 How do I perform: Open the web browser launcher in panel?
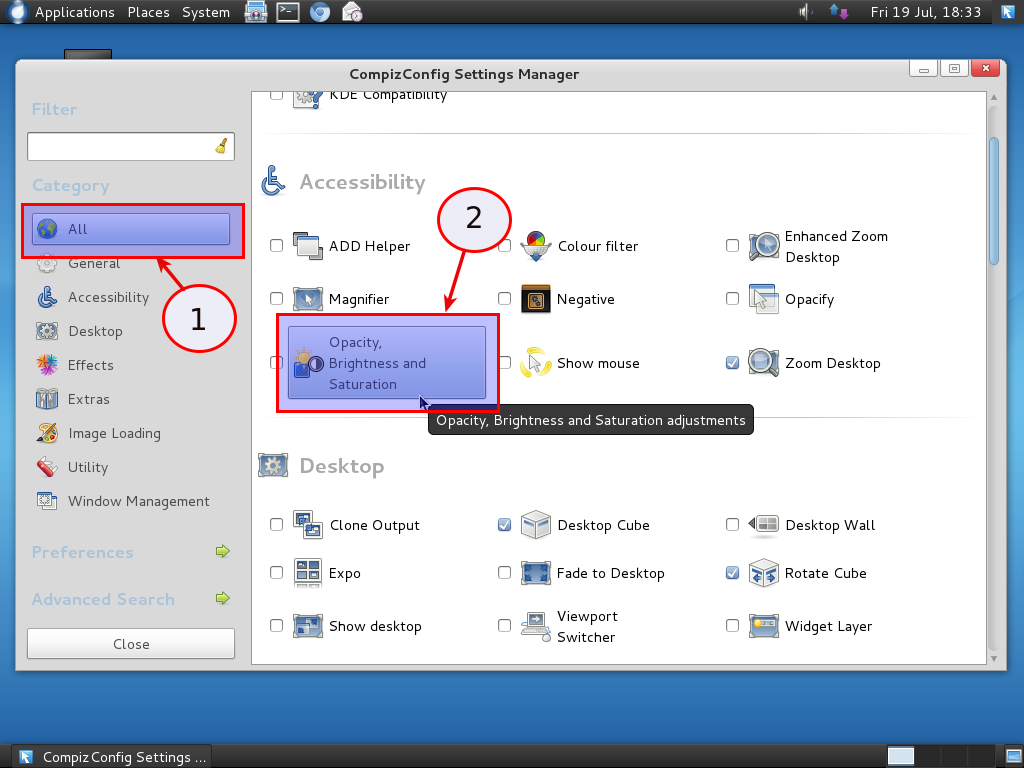tap(319, 12)
